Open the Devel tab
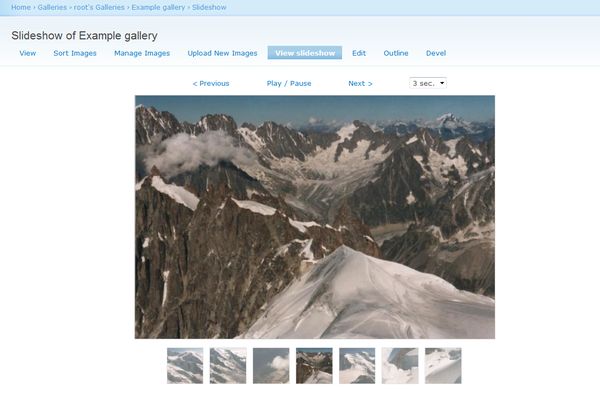The image size is (600, 410). [x=436, y=53]
